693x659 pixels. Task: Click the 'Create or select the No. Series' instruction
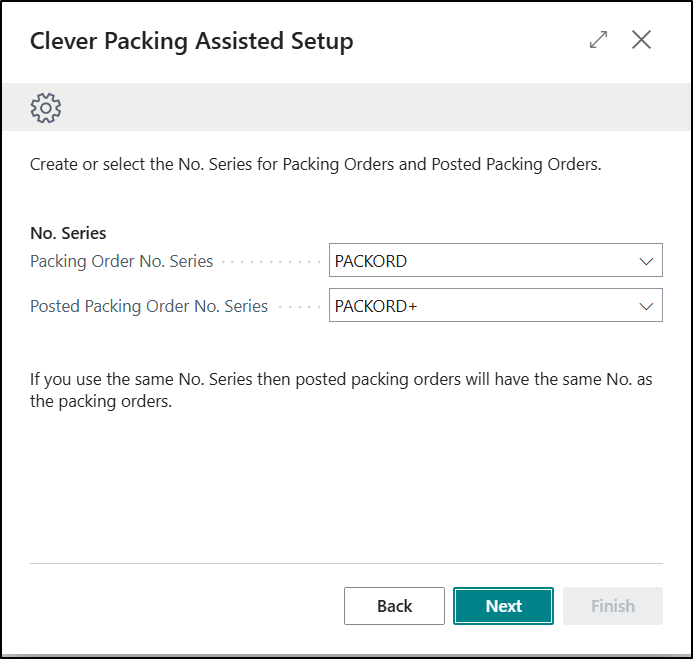point(315,165)
